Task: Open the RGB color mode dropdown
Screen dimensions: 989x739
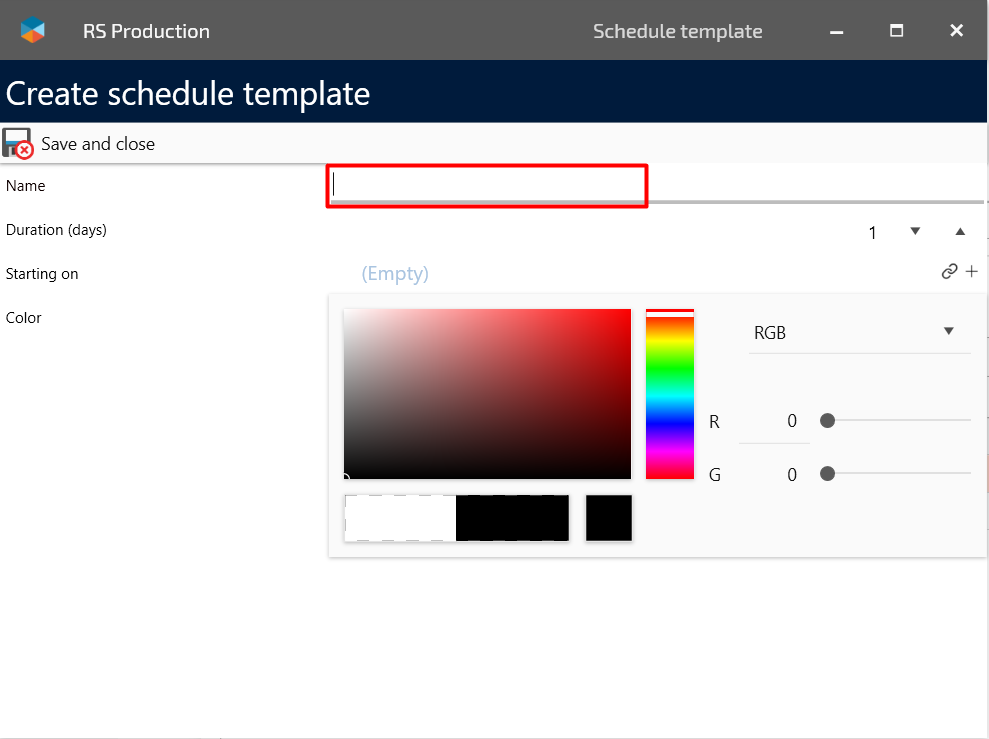Action: point(859,333)
